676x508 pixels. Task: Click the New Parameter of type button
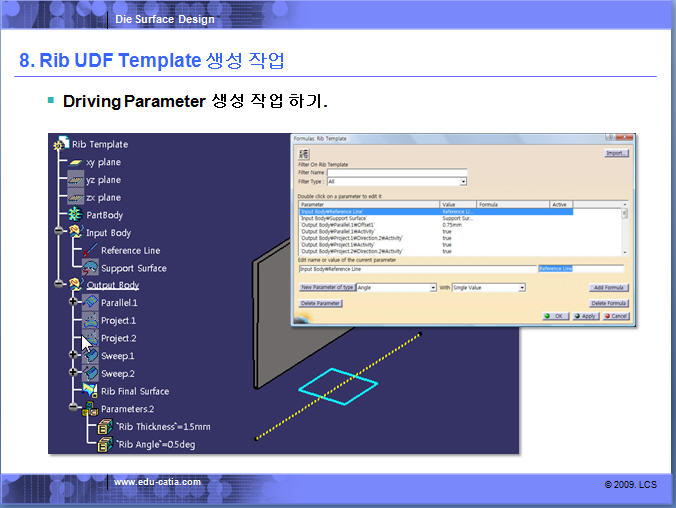(327, 288)
